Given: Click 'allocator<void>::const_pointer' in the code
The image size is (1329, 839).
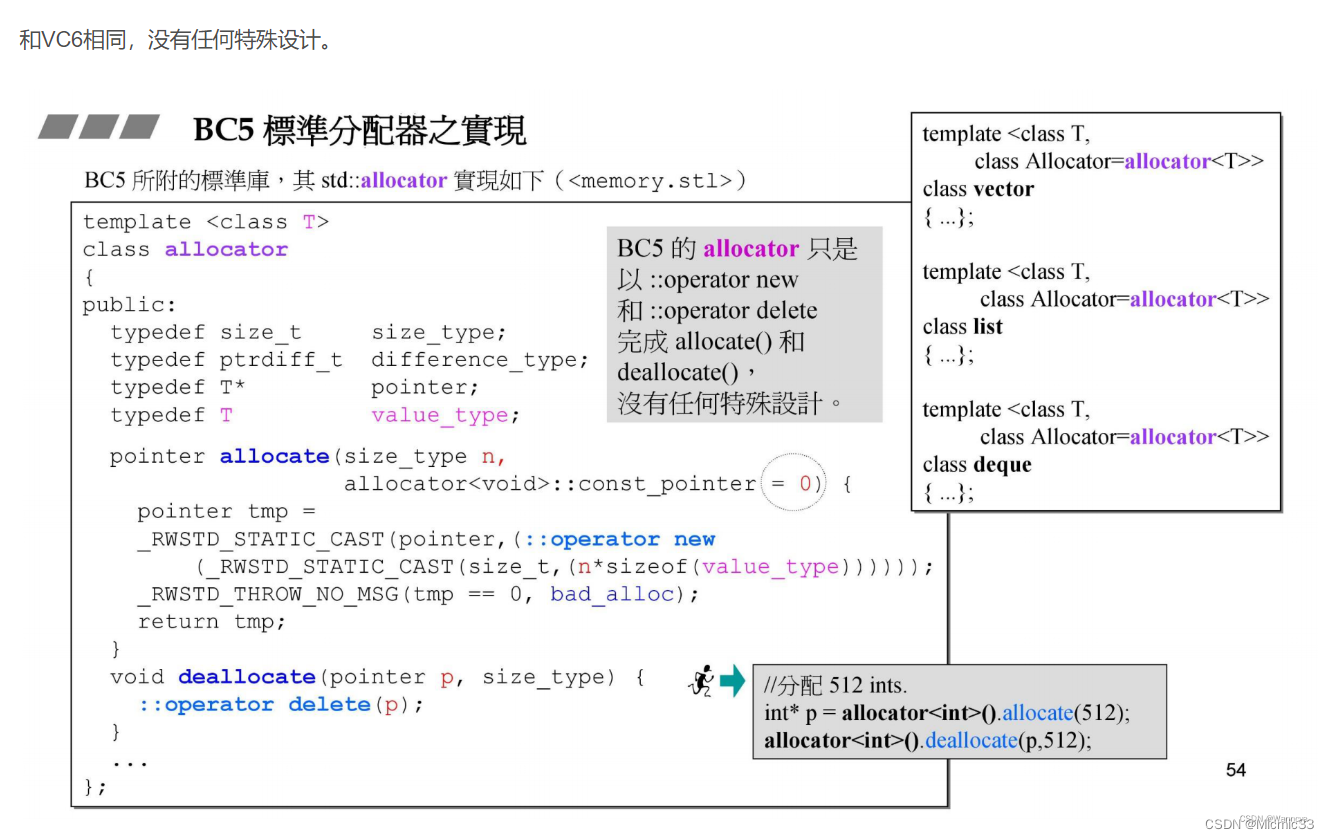Looking at the screenshot, I should point(550,484).
